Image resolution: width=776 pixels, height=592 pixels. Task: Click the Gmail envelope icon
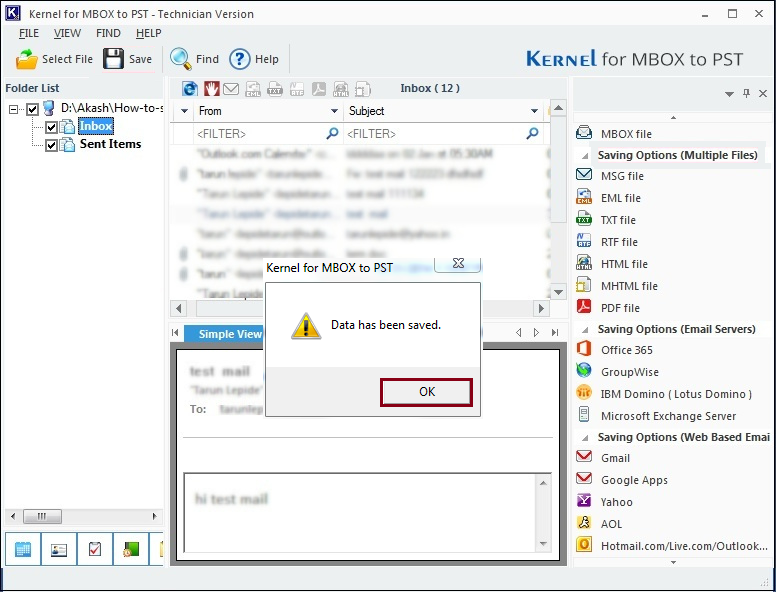[584, 456]
